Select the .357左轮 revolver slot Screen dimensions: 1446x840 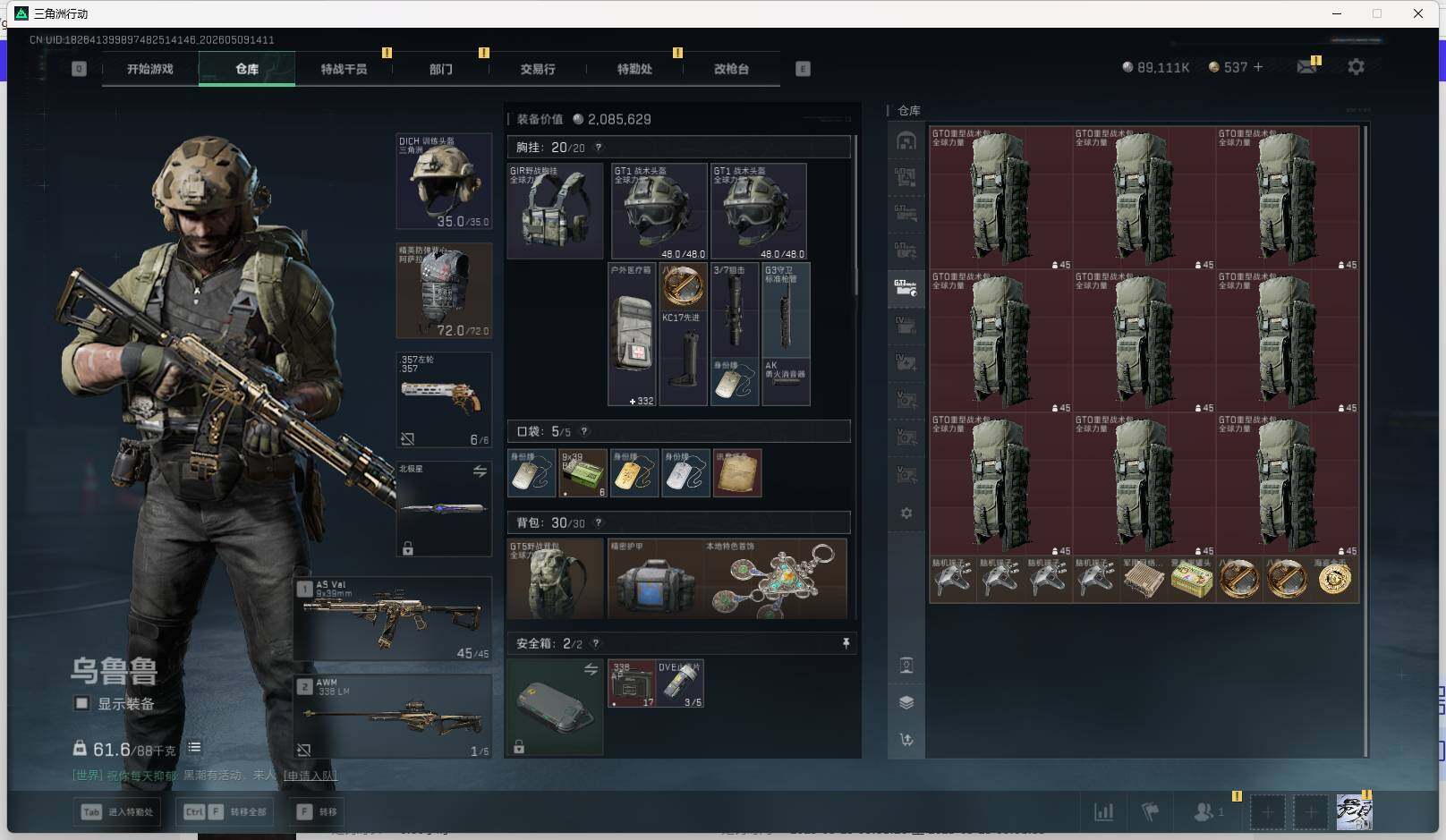click(x=444, y=400)
